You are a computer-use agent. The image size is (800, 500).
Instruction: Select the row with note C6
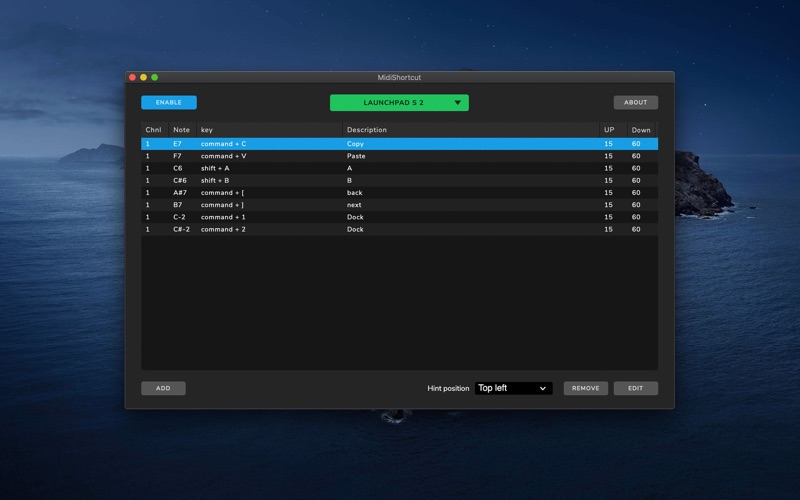click(399, 168)
